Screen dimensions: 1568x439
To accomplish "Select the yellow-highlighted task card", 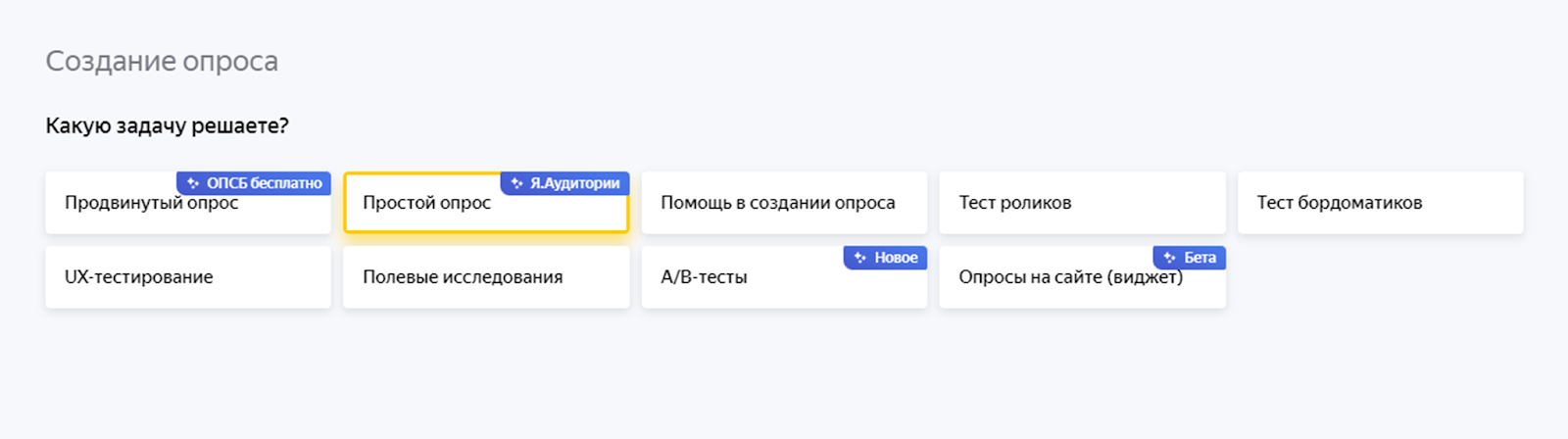I will click(x=486, y=216).
